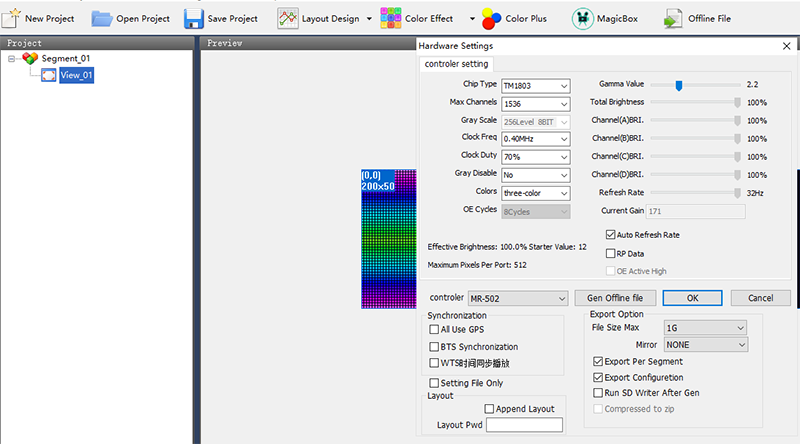
Task: Open the Colors three-color dropdown
Action: (536, 193)
